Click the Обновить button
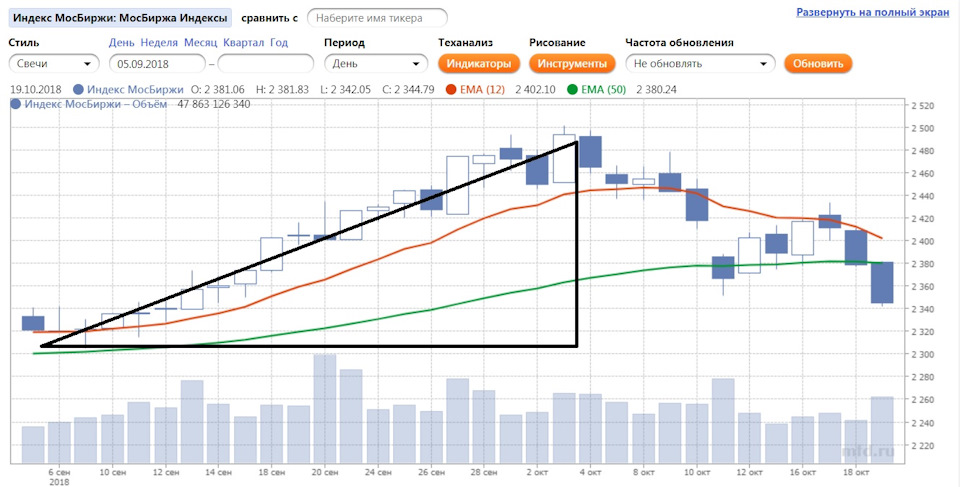Image resolution: width=960 pixels, height=487 pixels. tap(818, 64)
